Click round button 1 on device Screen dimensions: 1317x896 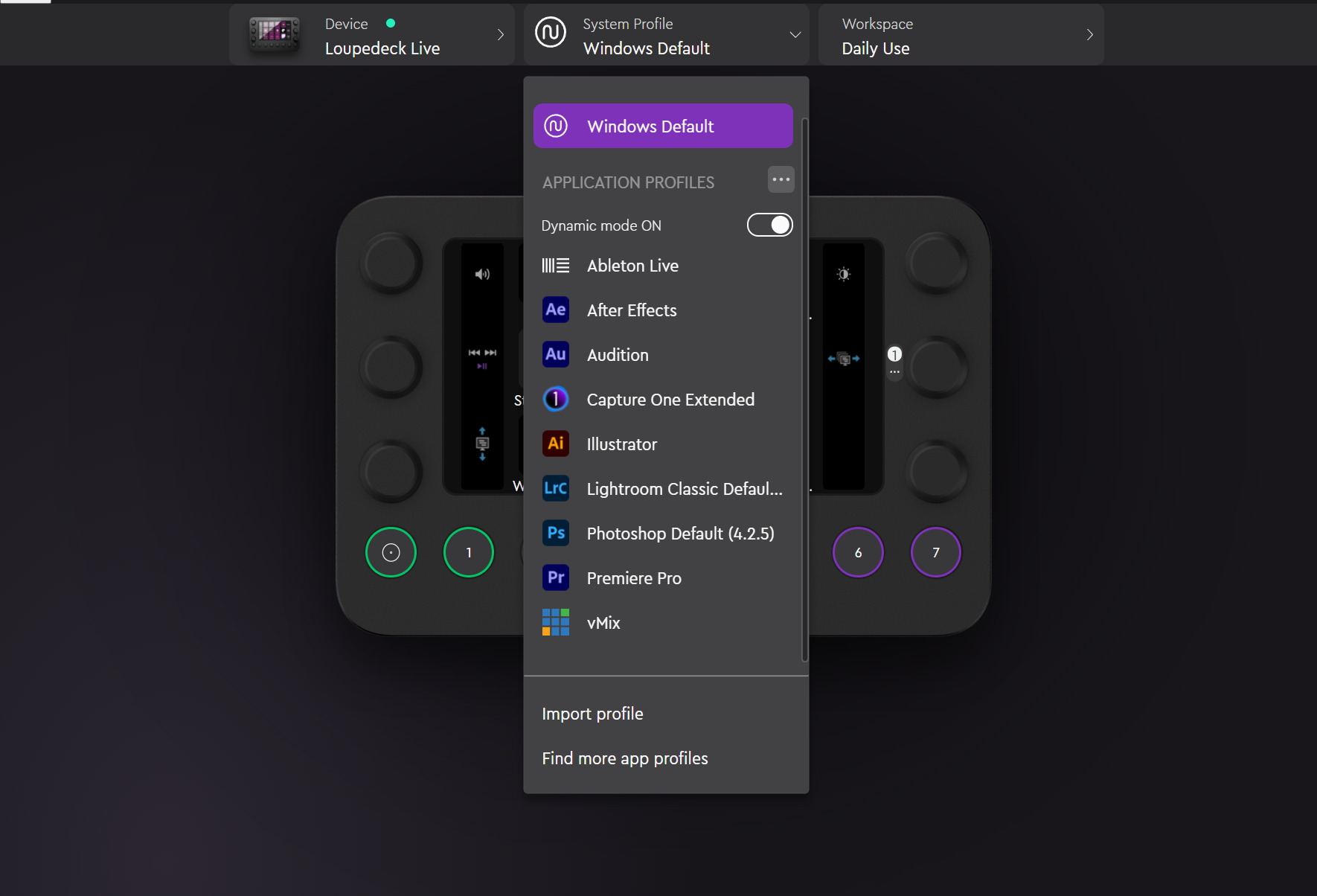pyautogui.click(x=469, y=552)
